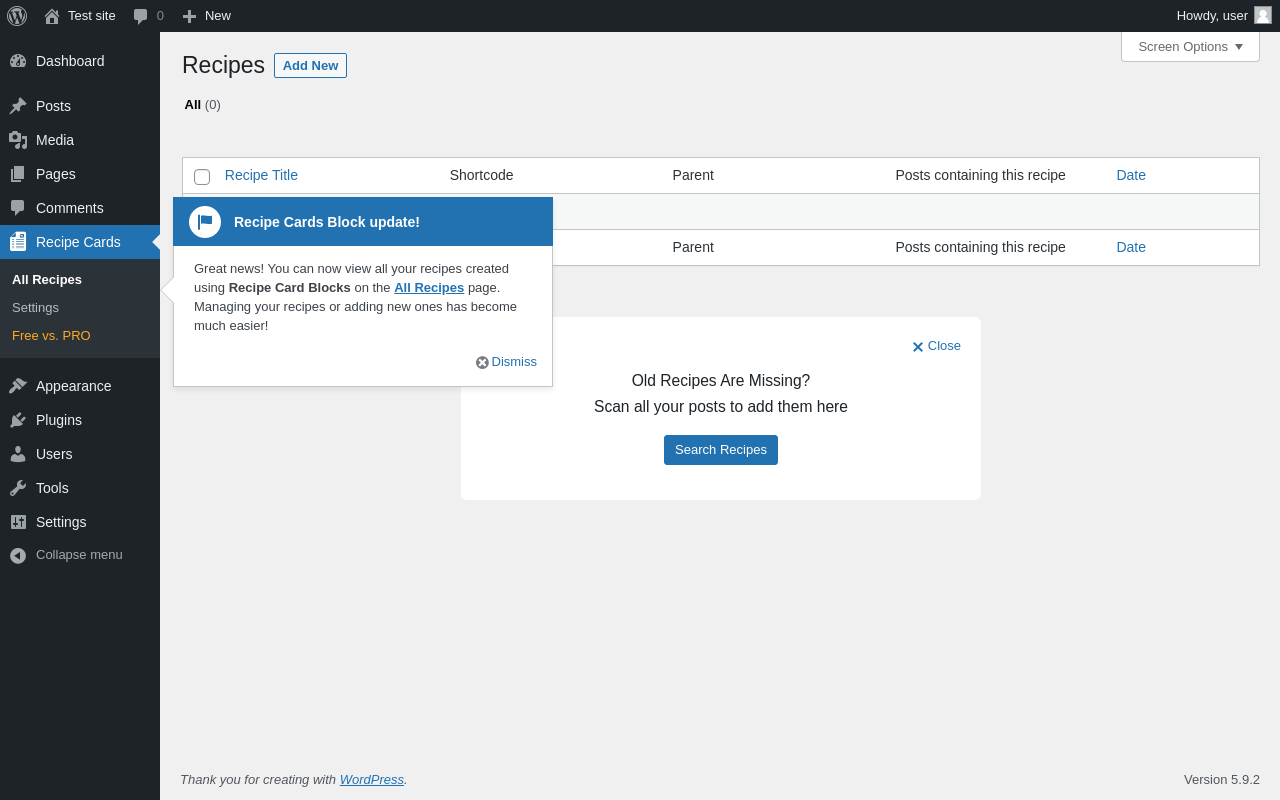
Task: Click footer 'Posts containing this recipe' label
Action: pos(981,247)
